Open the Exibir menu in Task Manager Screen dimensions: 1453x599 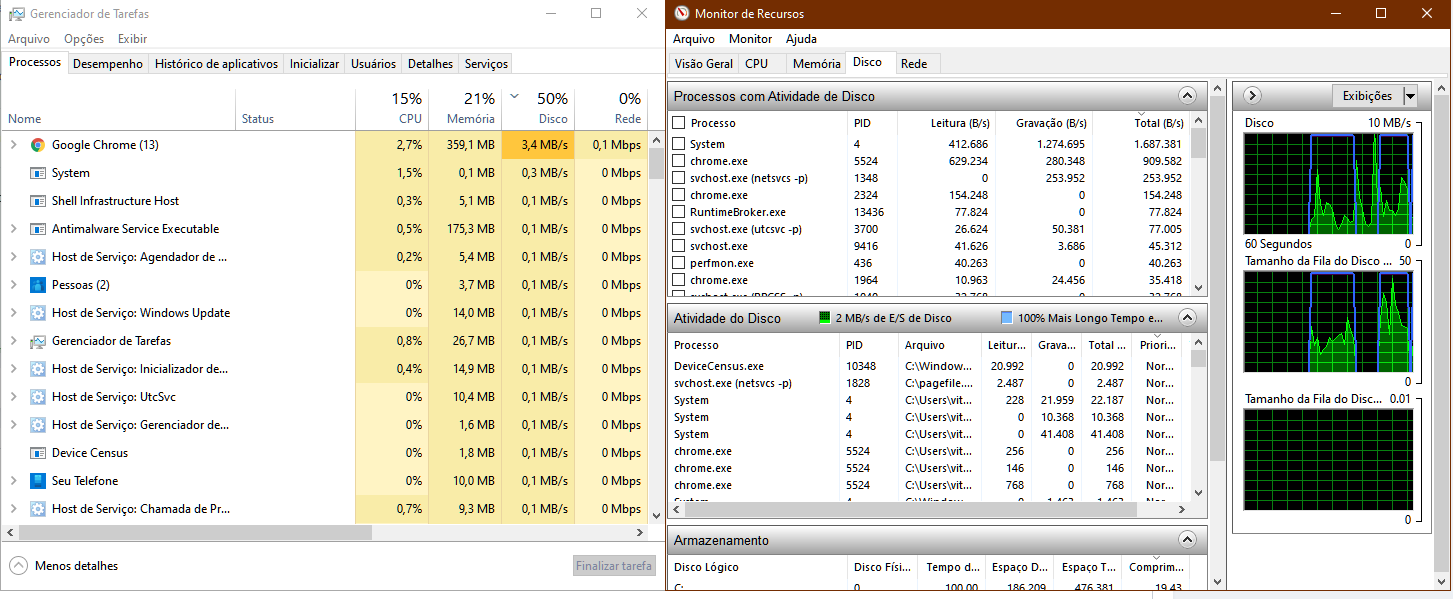pyautogui.click(x=132, y=39)
